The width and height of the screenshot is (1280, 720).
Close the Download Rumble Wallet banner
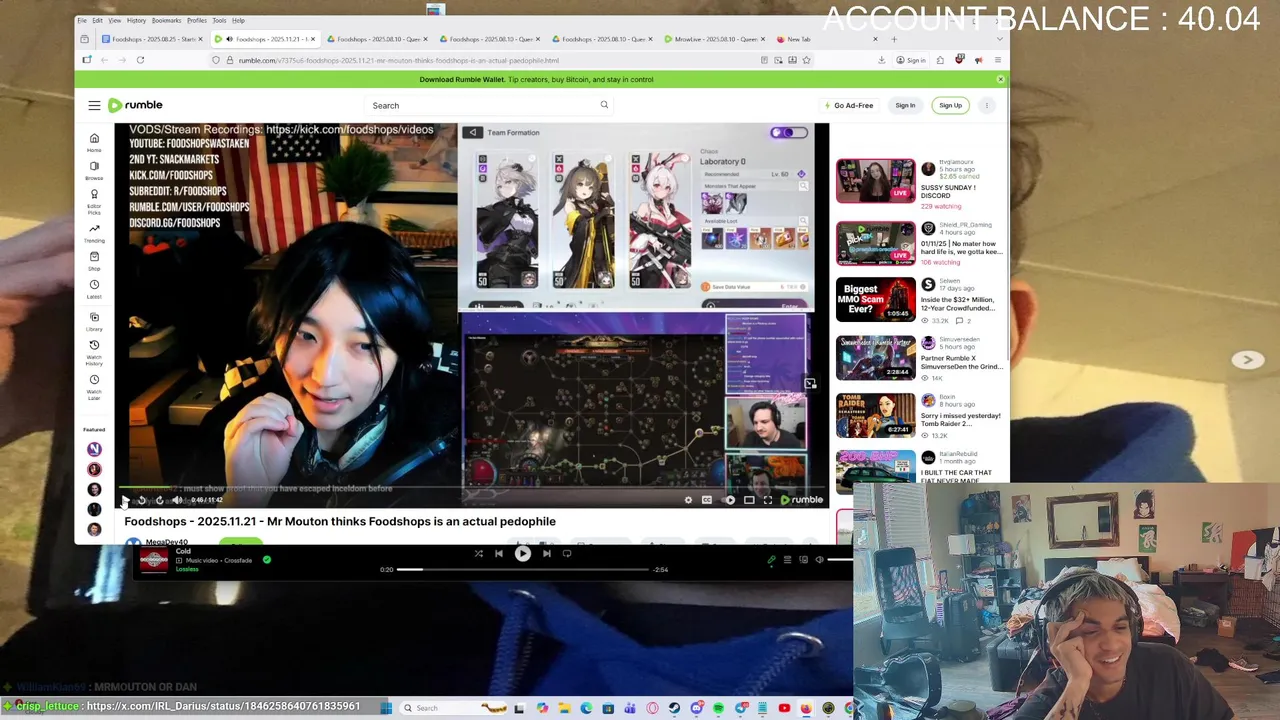(1000, 79)
